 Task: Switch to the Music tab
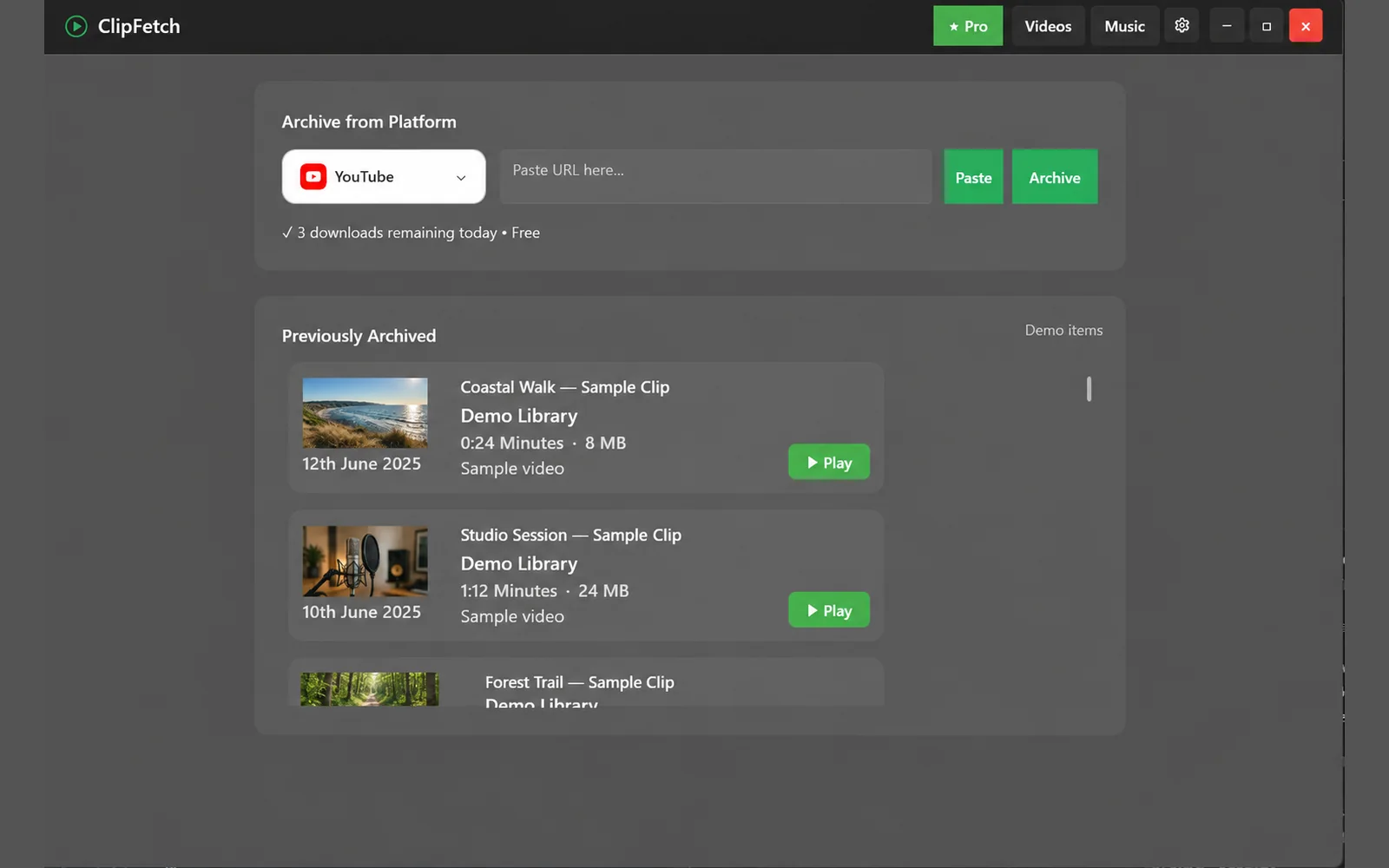tap(1124, 26)
